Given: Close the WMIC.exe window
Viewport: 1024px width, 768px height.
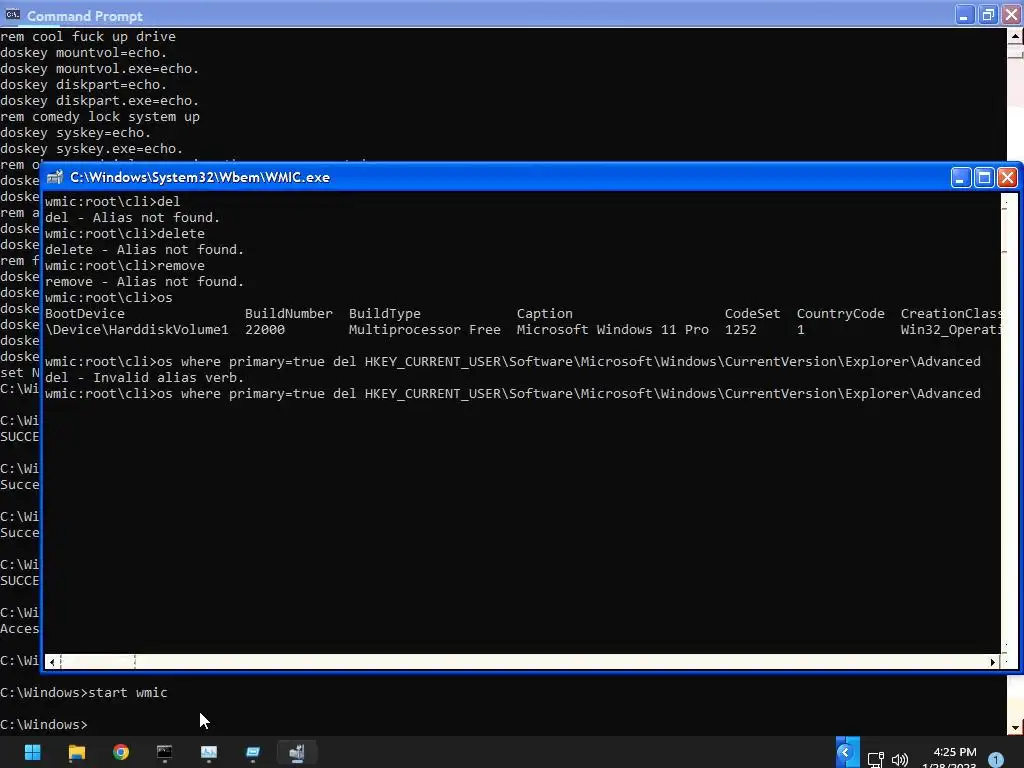Looking at the screenshot, I should pyautogui.click(x=1008, y=178).
